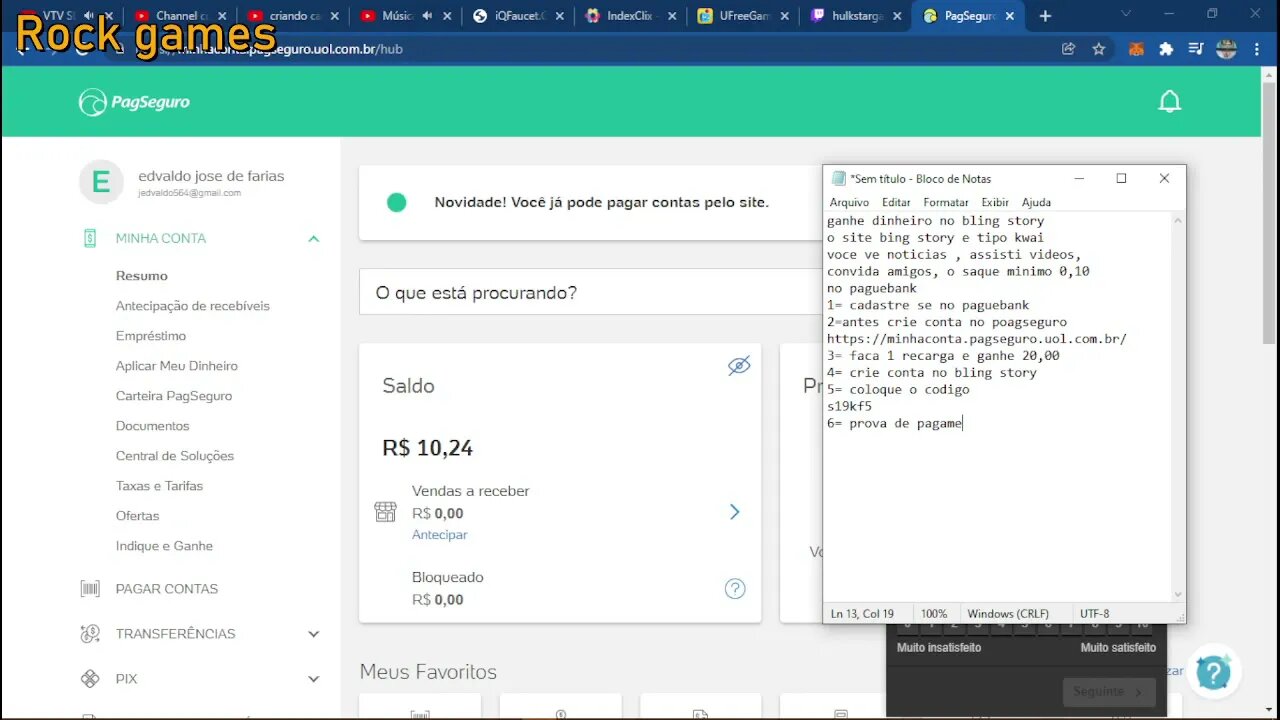This screenshot has width=1280, height=720.
Task: Click the R$ 10,24 balance value
Action: tap(427, 448)
